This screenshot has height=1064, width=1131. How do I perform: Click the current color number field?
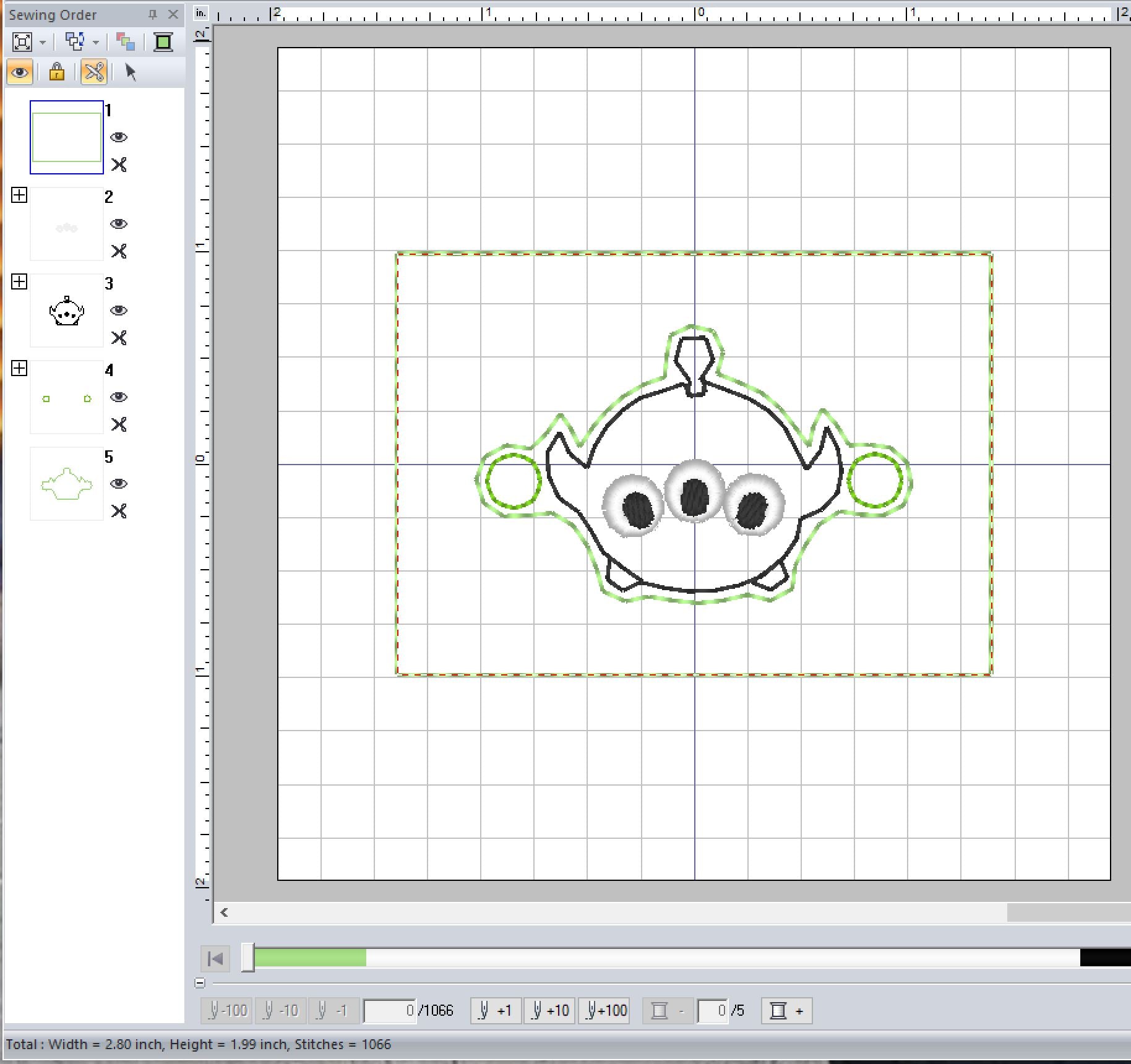point(712,1011)
